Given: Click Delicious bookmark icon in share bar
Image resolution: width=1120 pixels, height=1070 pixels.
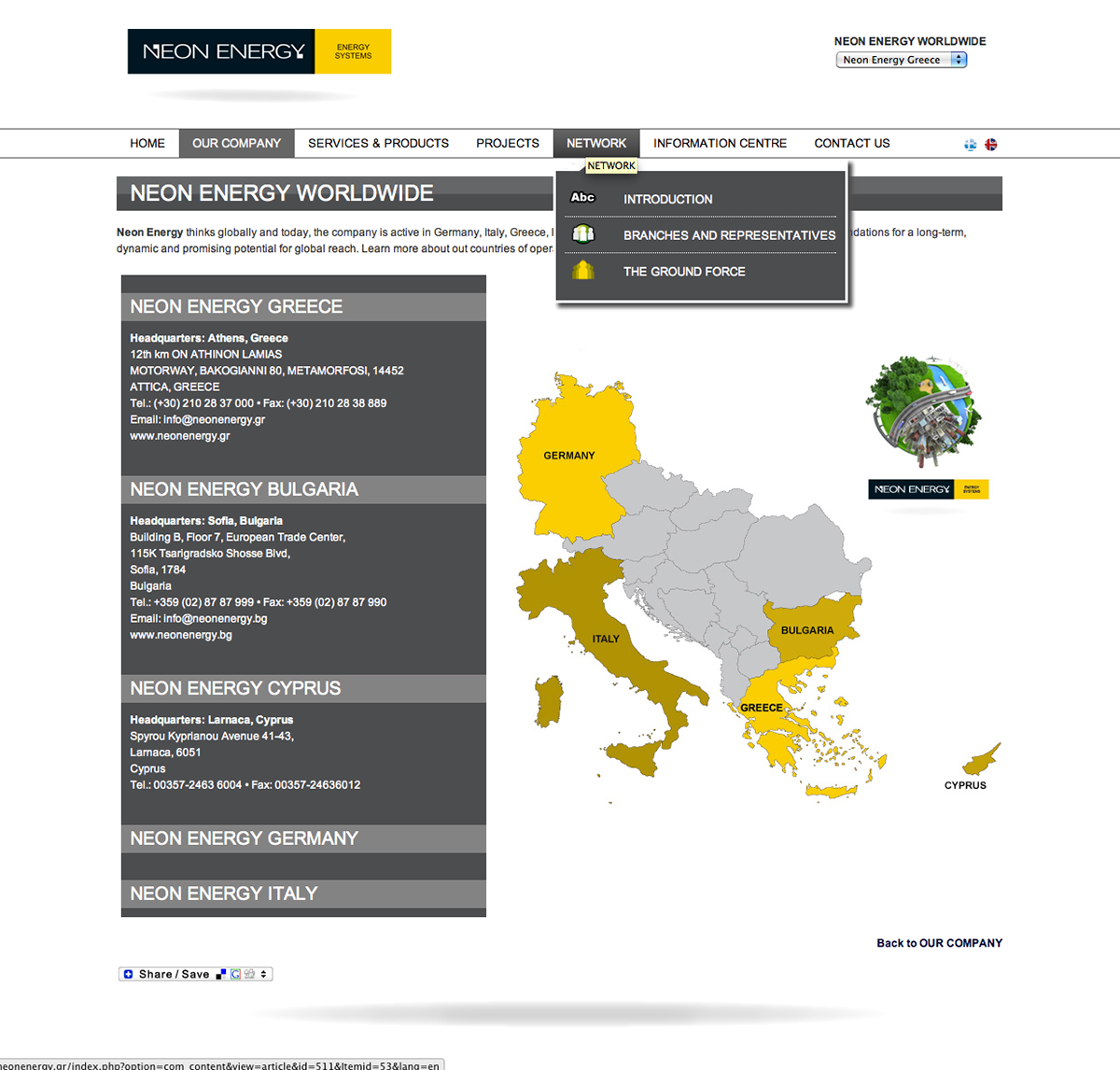Looking at the screenshot, I should point(221,974).
